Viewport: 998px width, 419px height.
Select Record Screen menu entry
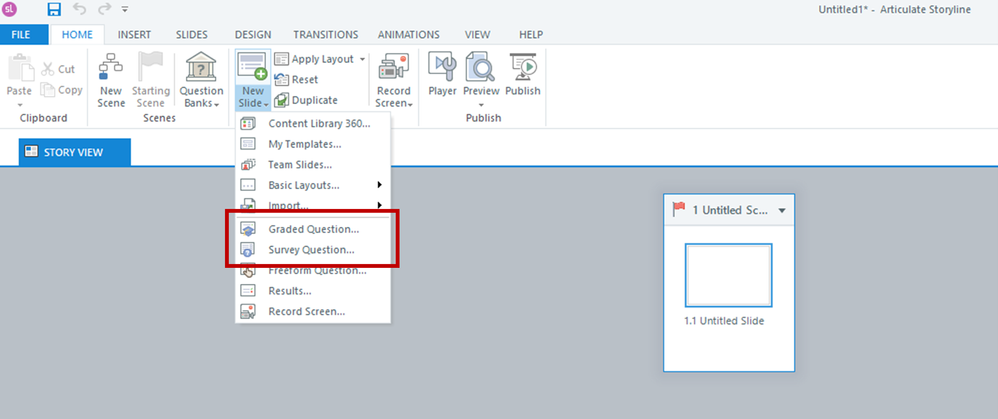(313, 311)
